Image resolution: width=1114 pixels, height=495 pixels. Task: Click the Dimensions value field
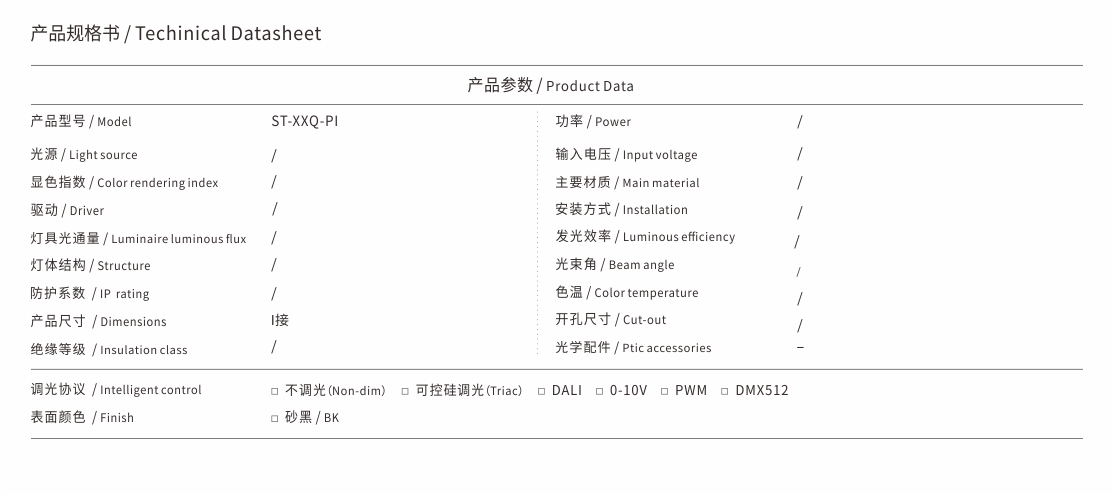[x=280, y=320]
